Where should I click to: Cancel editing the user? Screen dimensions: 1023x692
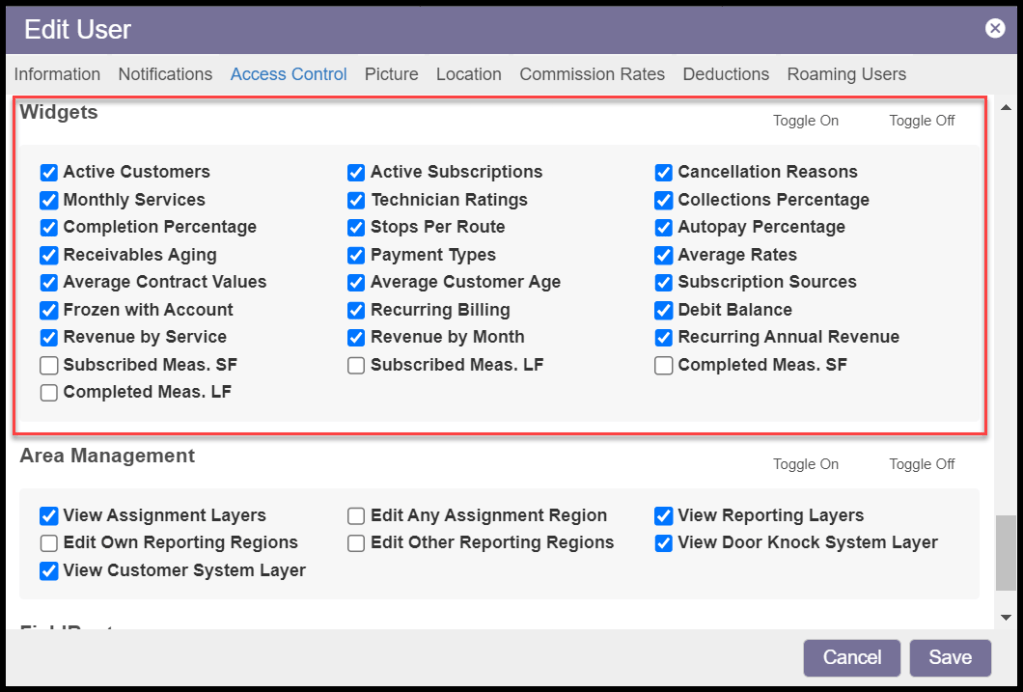[x=852, y=658]
